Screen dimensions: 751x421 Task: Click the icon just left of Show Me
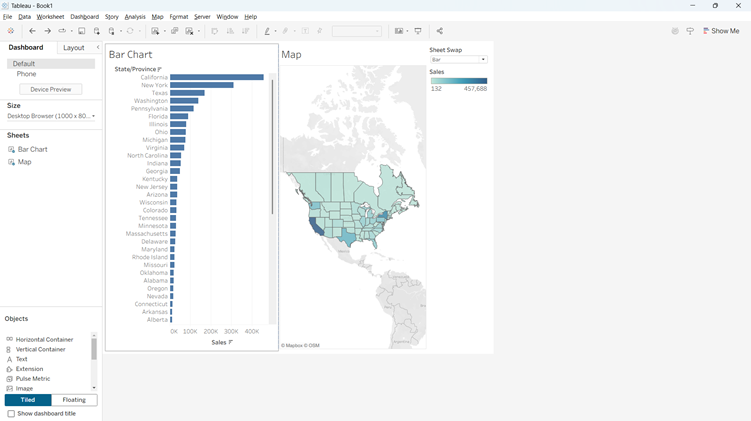690,31
